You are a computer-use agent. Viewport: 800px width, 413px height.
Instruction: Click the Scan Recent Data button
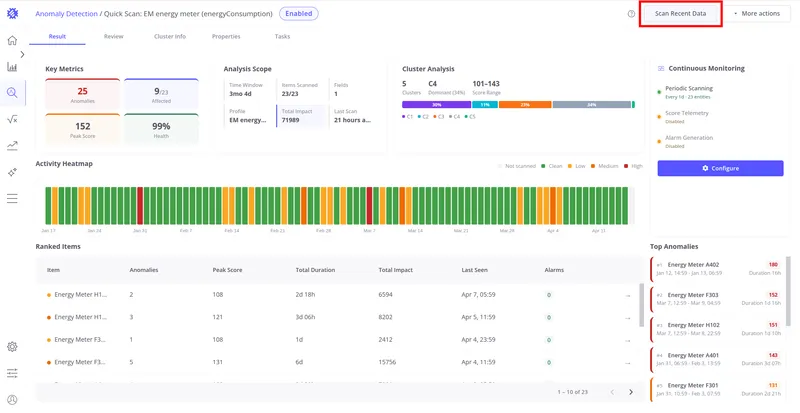click(681, 14)
